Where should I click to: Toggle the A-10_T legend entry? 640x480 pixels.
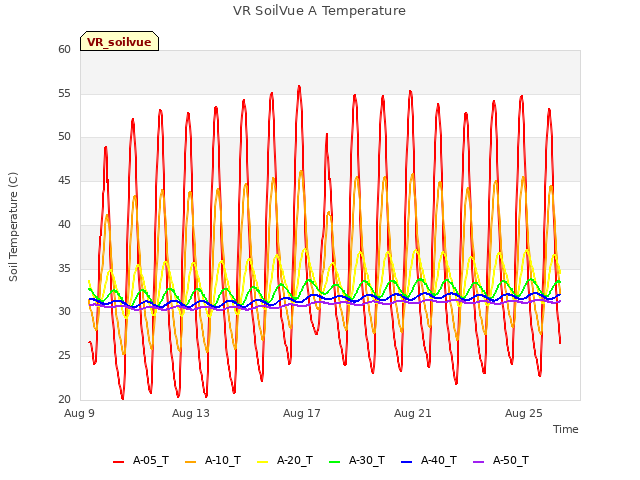click(x=213, y=460)
